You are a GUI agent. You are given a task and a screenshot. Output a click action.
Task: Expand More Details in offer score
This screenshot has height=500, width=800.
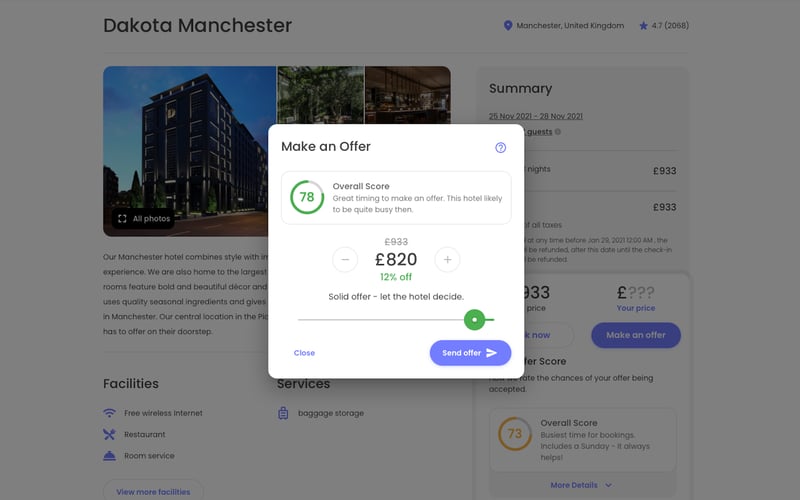click(581, 485)
